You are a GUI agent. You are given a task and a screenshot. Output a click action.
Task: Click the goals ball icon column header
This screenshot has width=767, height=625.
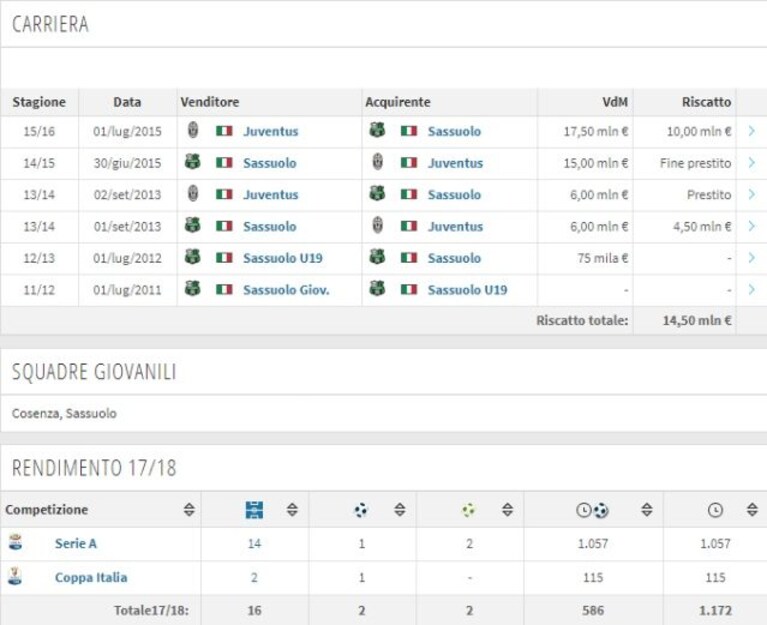[x=361, y=510]
